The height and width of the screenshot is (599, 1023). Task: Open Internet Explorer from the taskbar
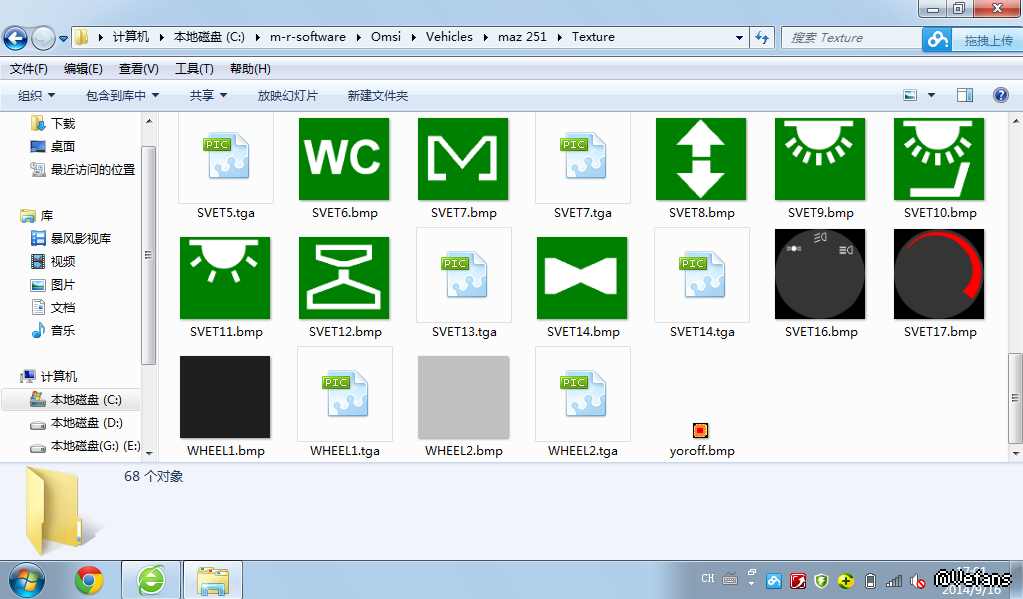click(151, 579)
